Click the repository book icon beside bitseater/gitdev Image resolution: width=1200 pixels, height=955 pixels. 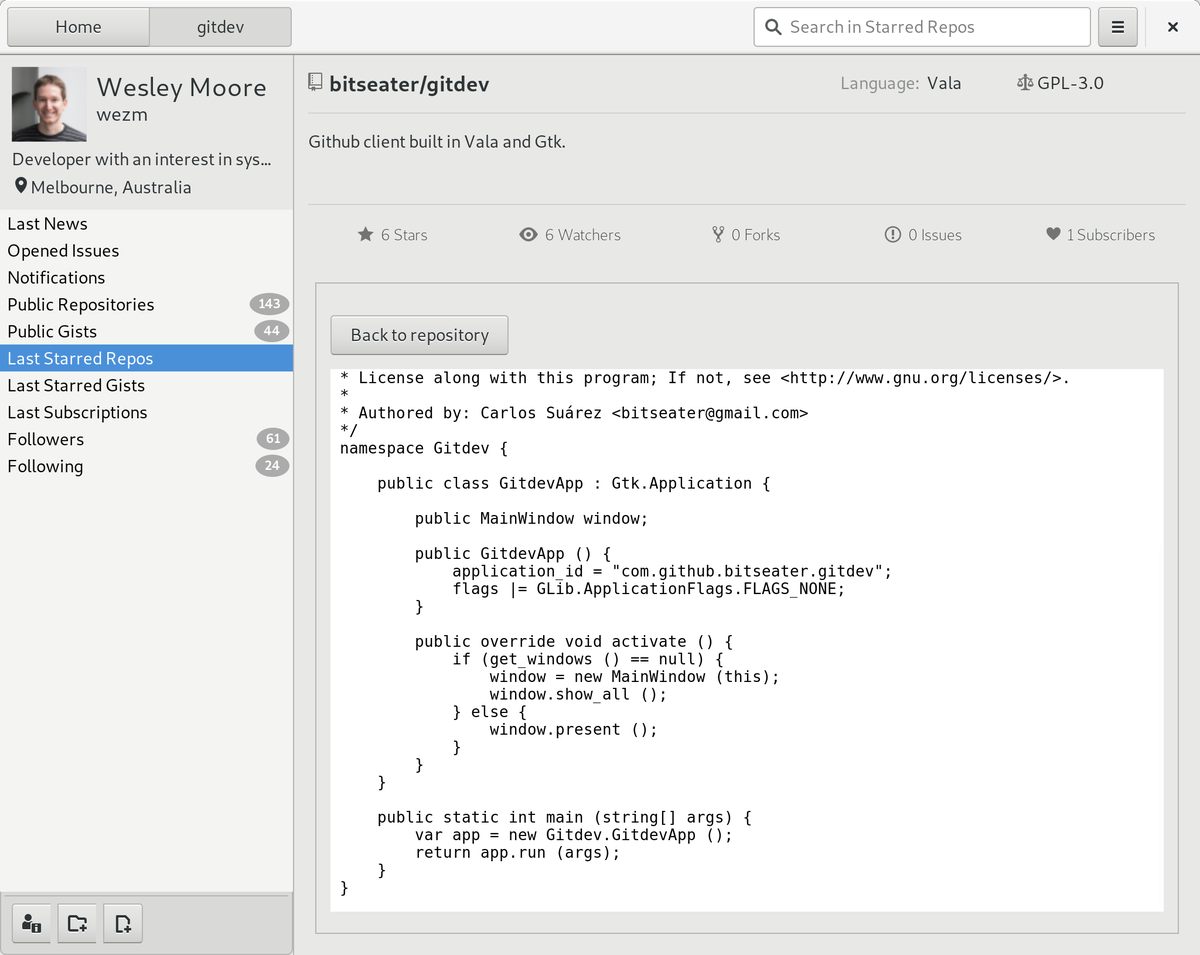point(316,82)
